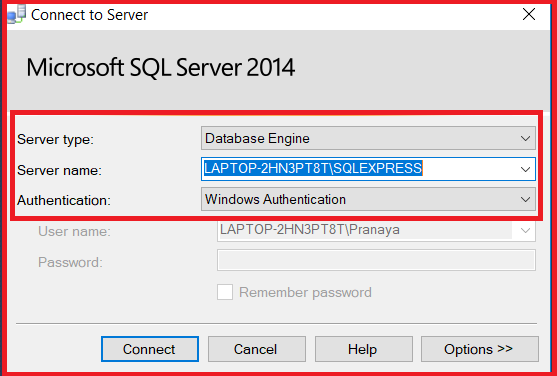Image resolution: width=557 pixels, height=376 pixels.
Task: Open the Authentication dropdown
Action: (368, 199)
